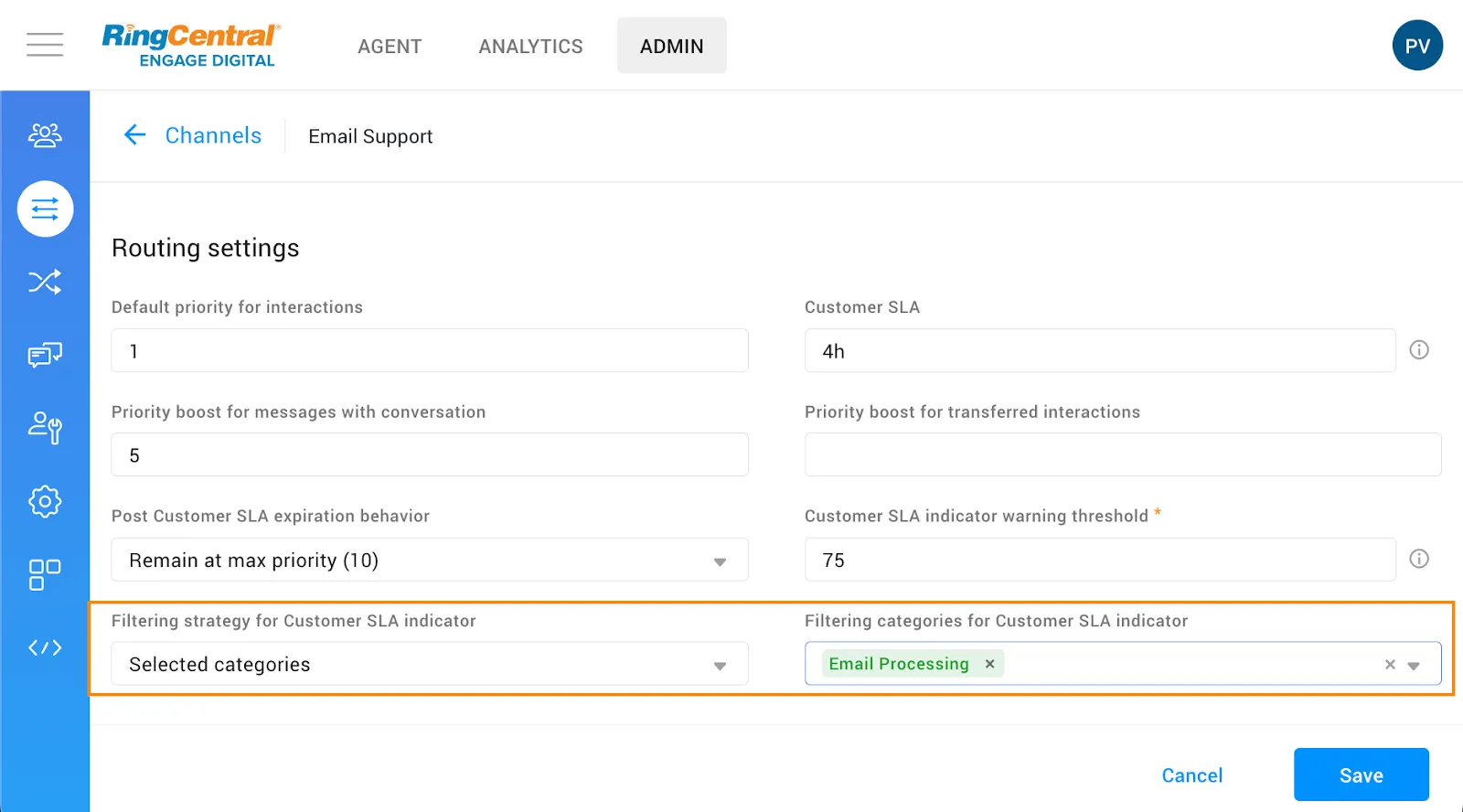1463x812 pixels.
Task: Open the settings gear sidebar icon
Action: (x=45, y=501)
